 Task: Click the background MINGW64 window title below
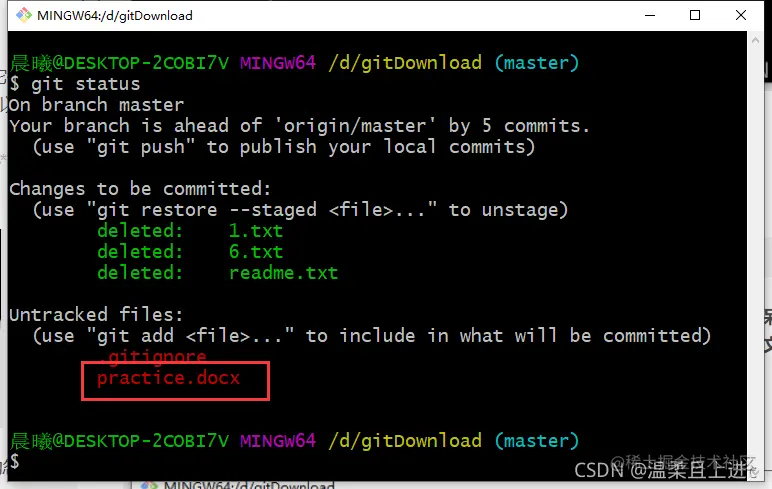point(249,486)
